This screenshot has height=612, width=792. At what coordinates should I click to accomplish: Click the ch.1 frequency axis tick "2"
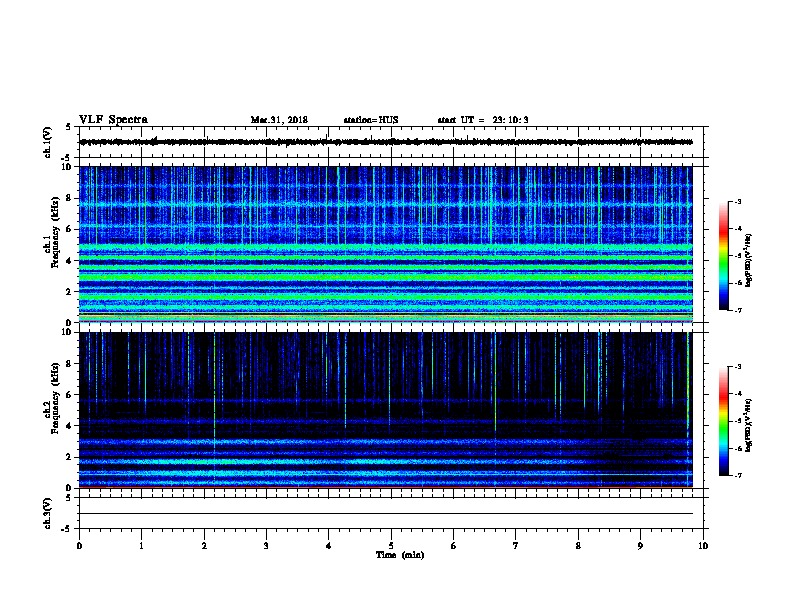pyautogui.click(x=69, y=291)
